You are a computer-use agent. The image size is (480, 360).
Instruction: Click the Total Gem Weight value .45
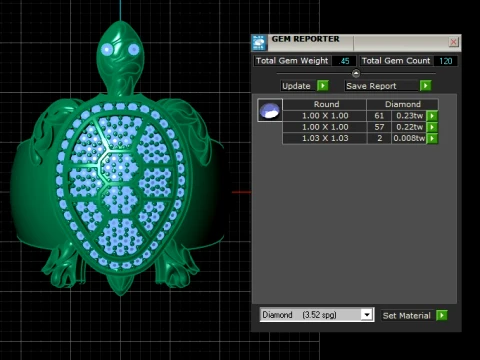345,61
